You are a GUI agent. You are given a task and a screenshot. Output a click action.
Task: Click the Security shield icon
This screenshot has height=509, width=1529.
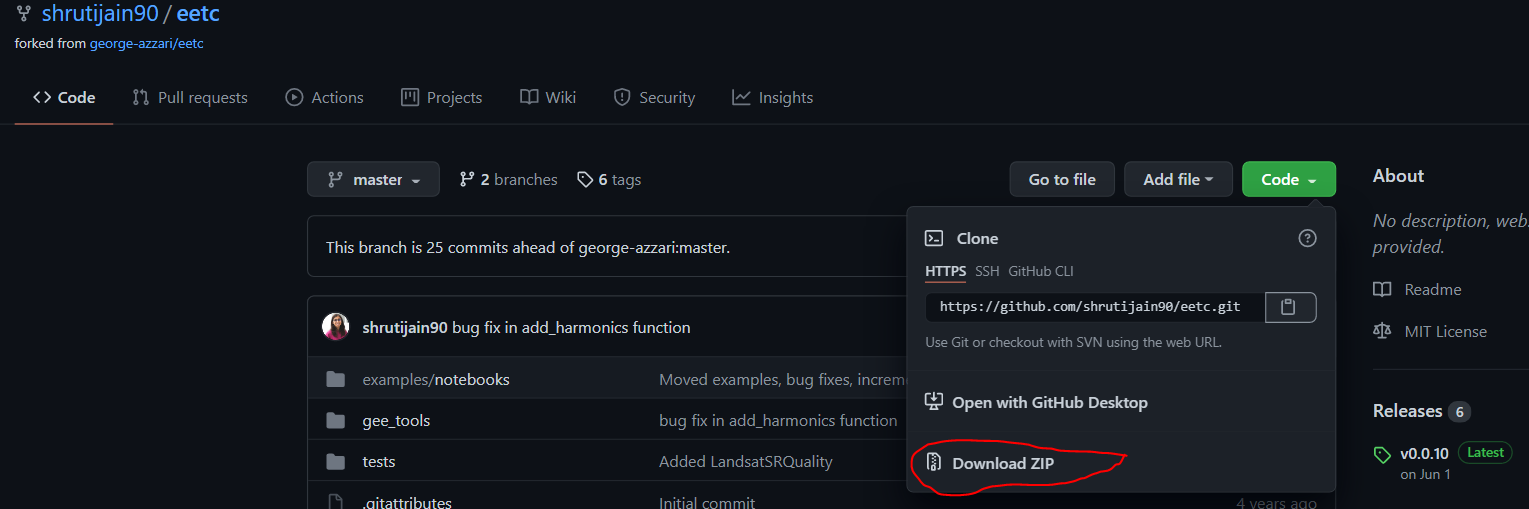coord(622,97)
